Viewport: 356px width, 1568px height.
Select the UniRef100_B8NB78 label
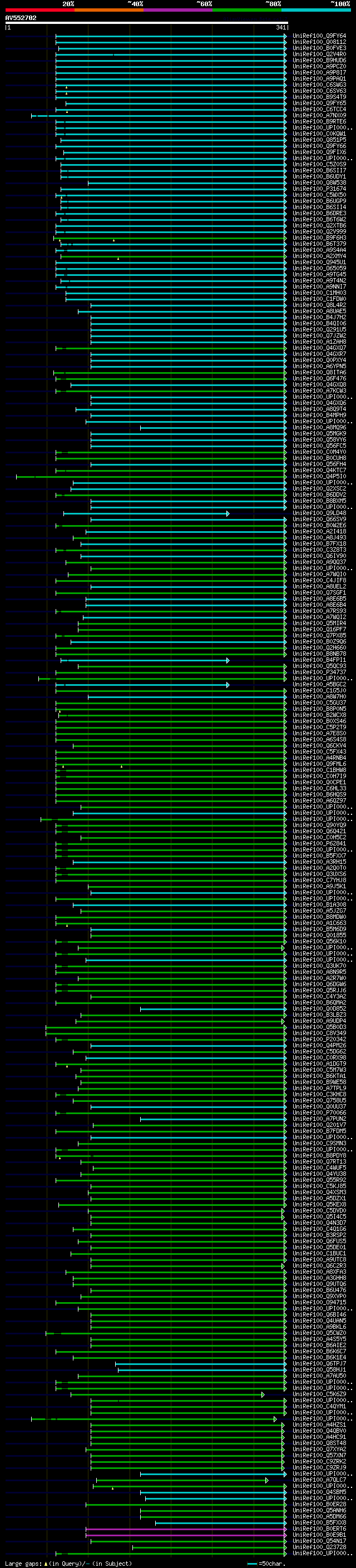point(319,654)
